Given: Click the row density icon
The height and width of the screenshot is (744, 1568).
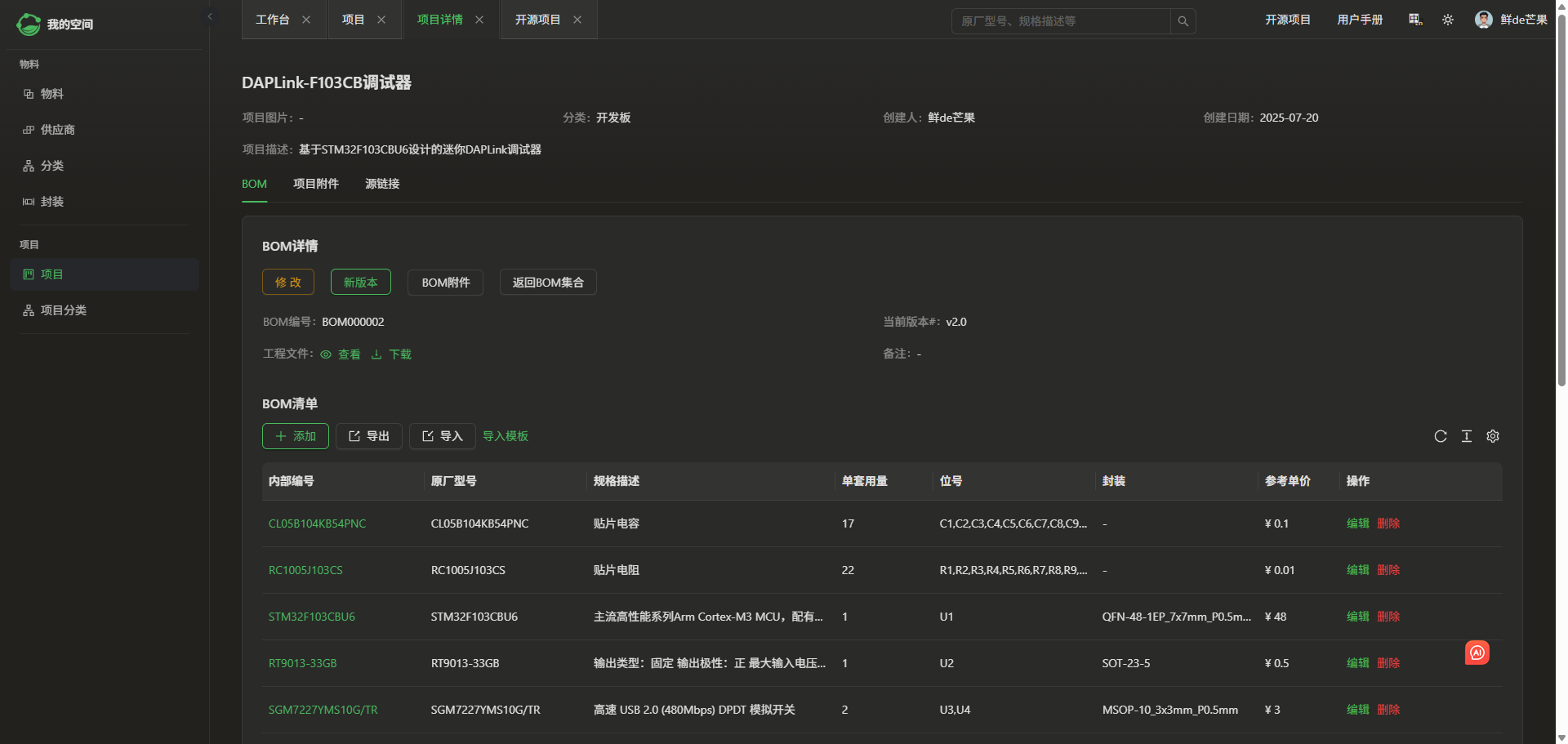Looking at the screenshot, I should coord(1467,436).
